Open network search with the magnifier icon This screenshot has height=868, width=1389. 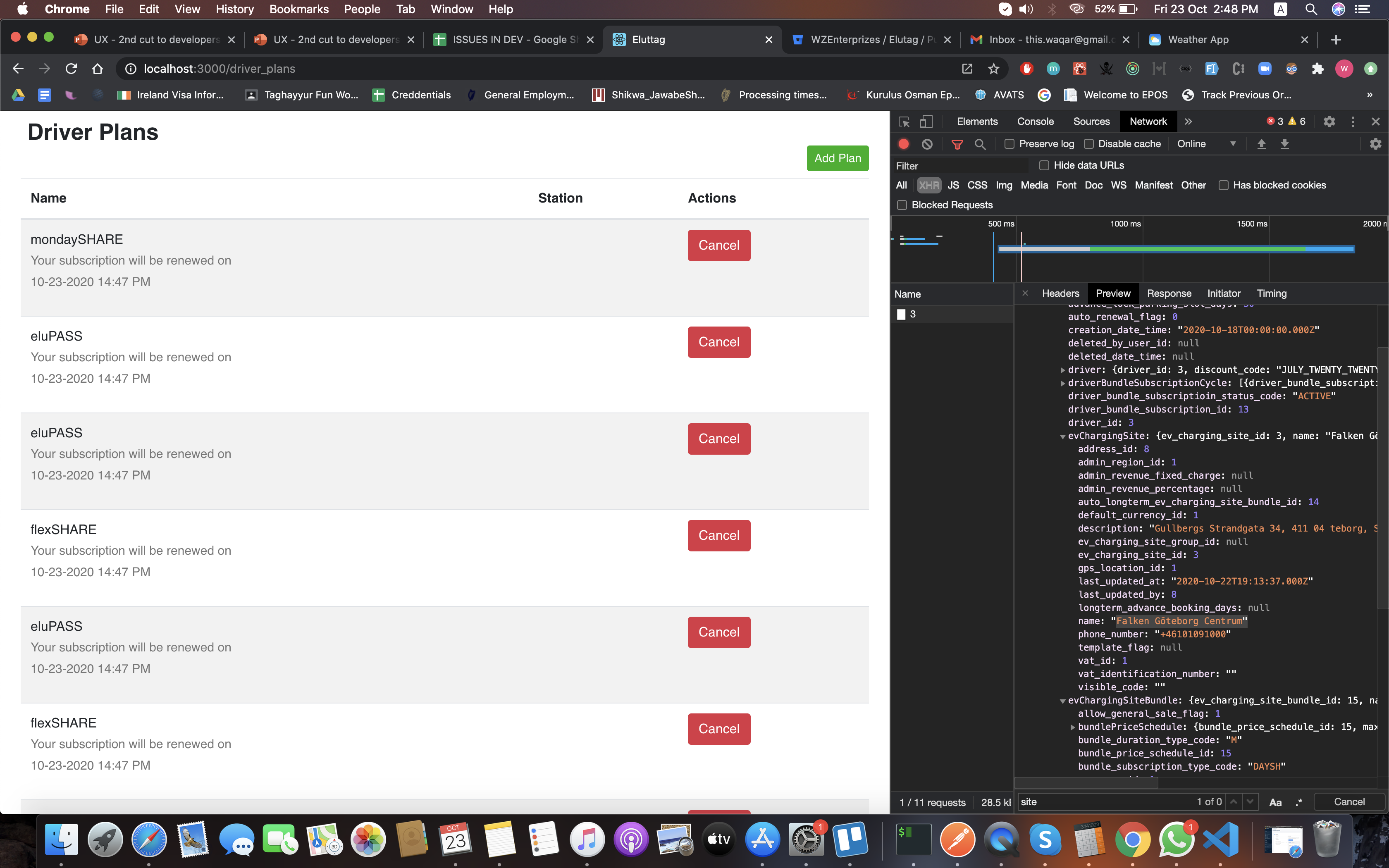(980, 144)
